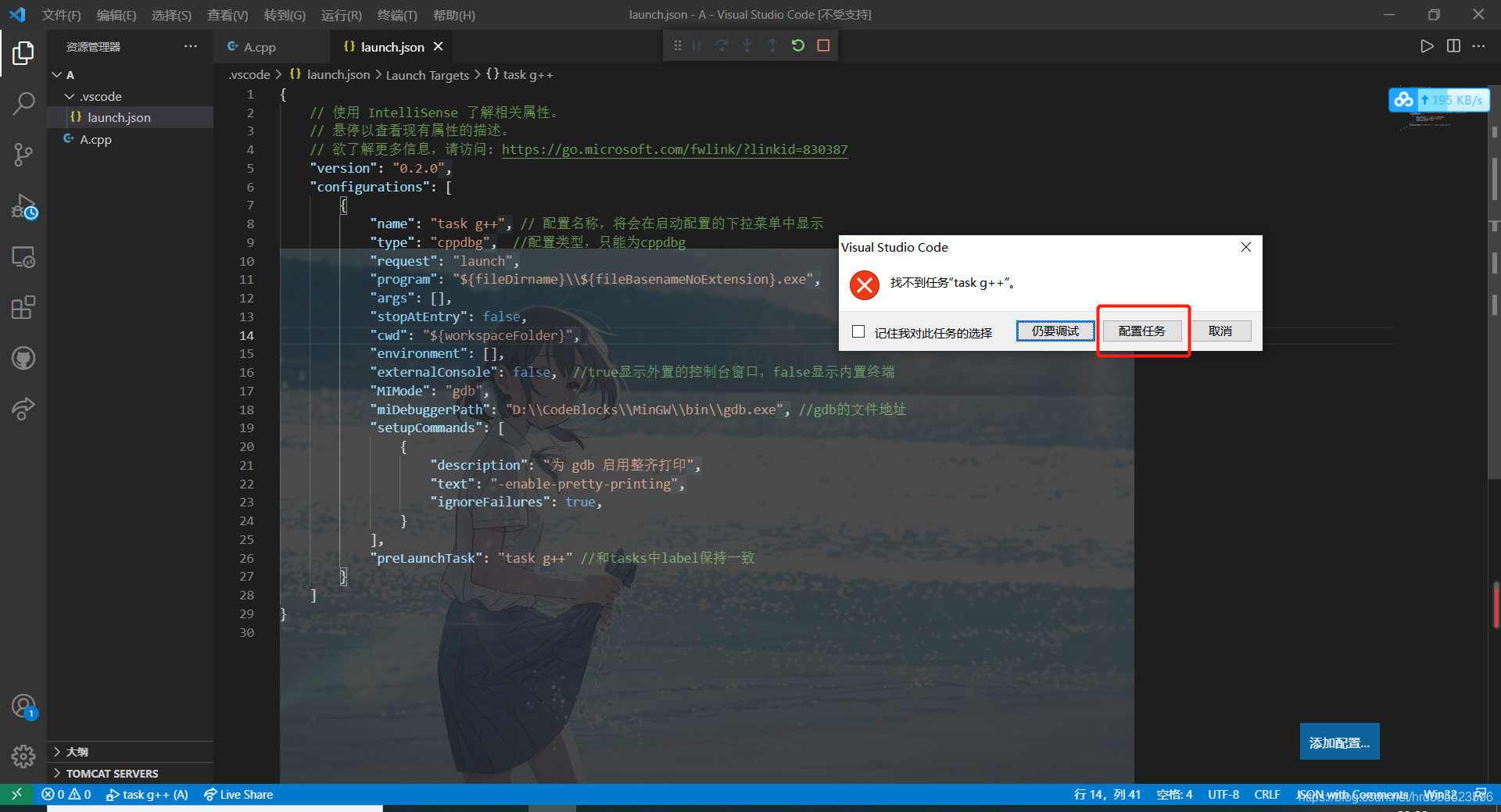This screenshot has width=1501, height=812.
Task: Click the 添加配置... button
Action: 1339,742
